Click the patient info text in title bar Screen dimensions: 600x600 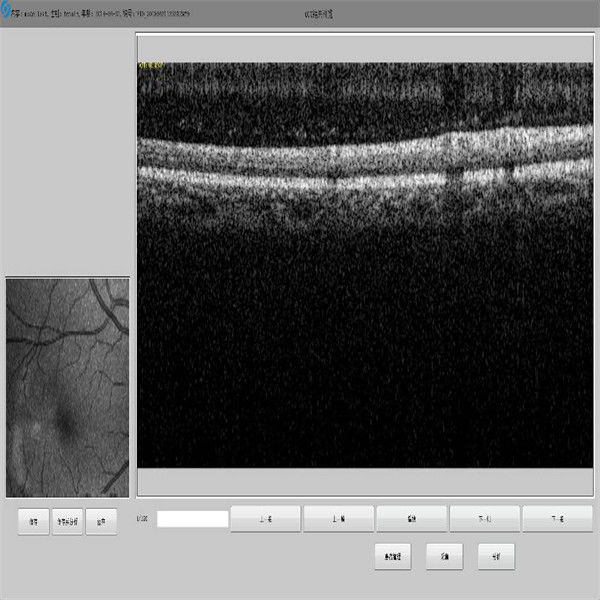tap(101, 14)
